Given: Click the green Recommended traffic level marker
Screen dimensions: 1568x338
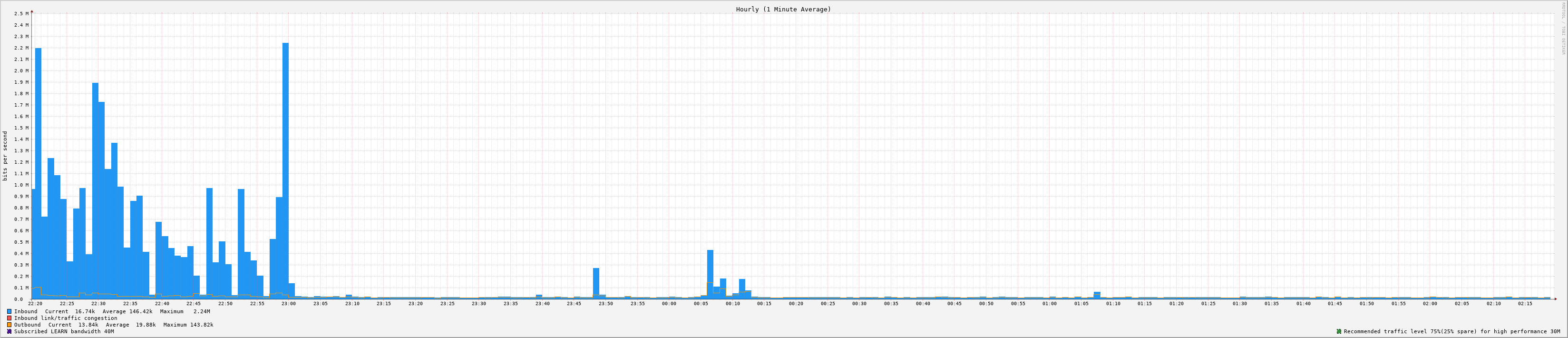Looking at the screenshot, I should (1338, 331).
